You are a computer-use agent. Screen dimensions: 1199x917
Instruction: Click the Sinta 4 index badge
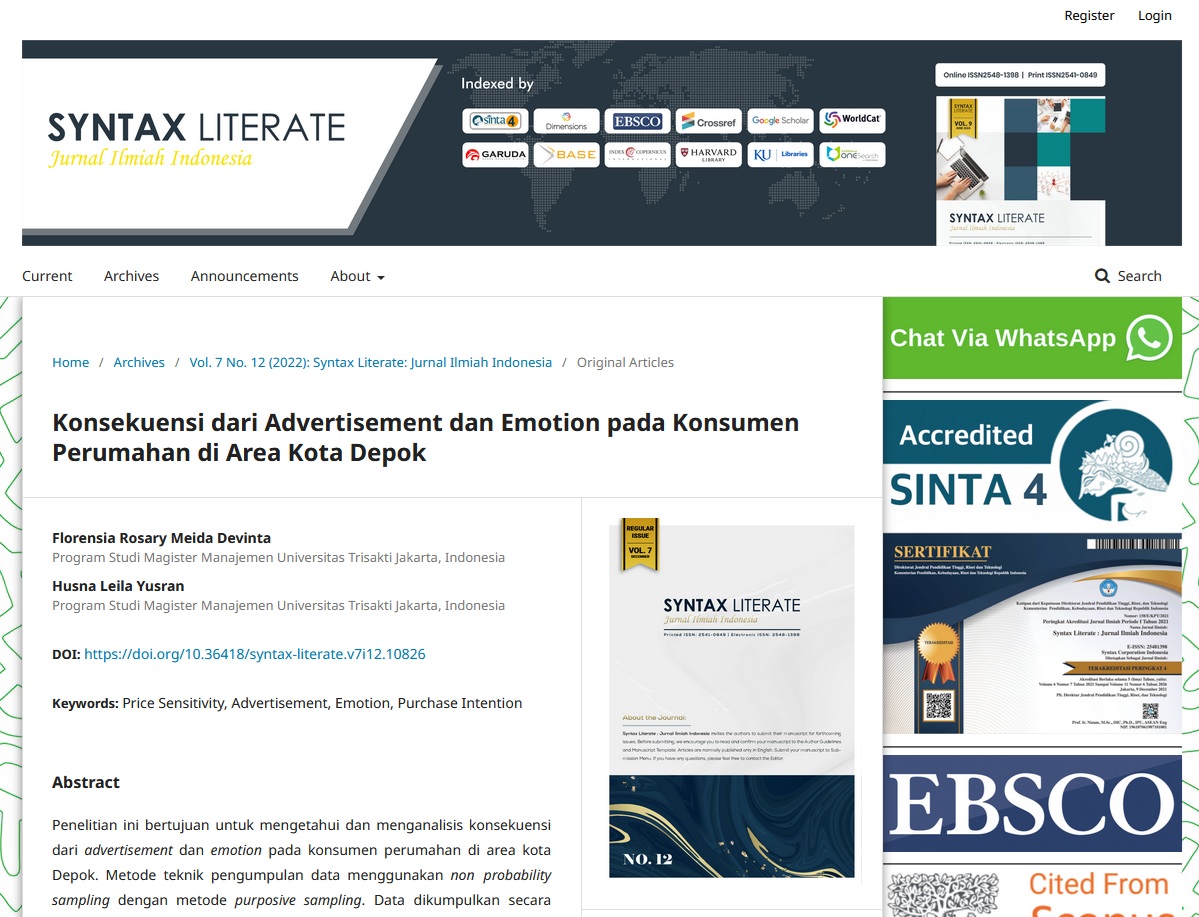point(495,121)
